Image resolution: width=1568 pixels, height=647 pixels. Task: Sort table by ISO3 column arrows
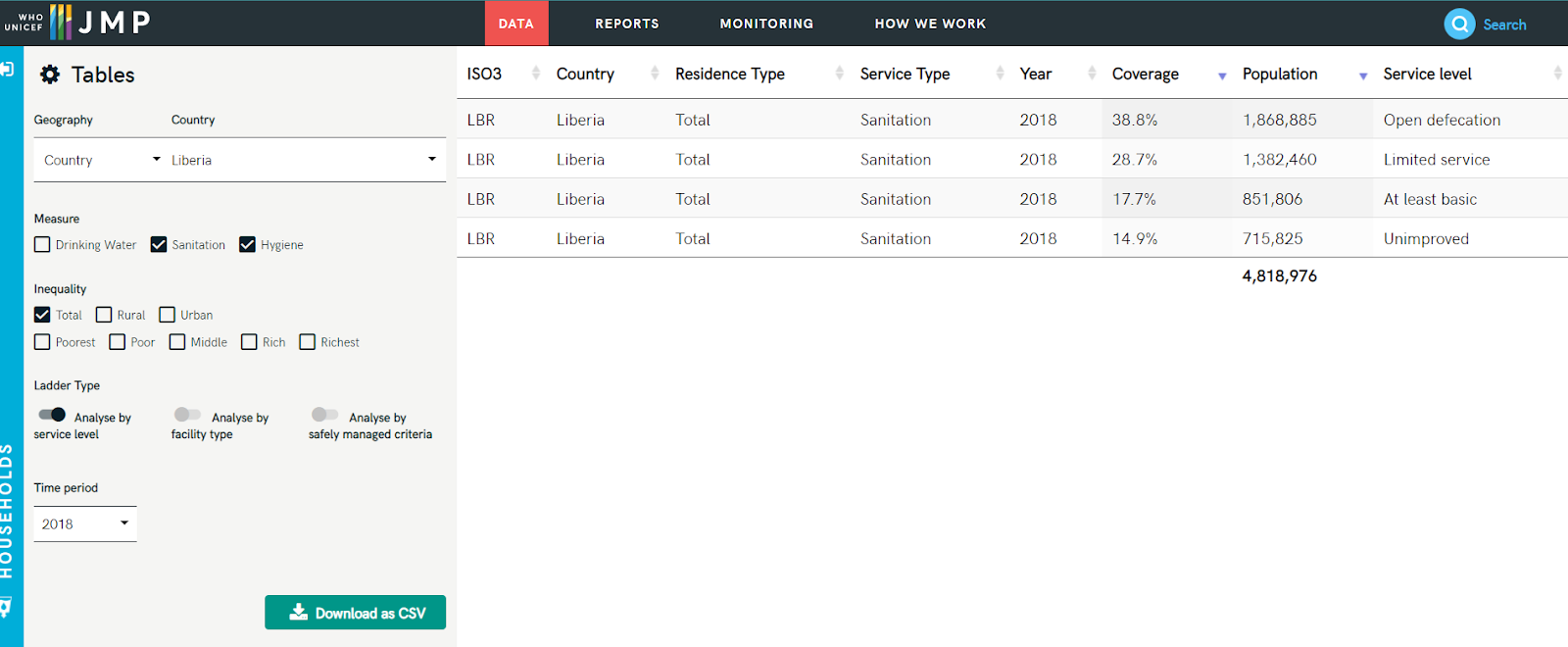536,74
